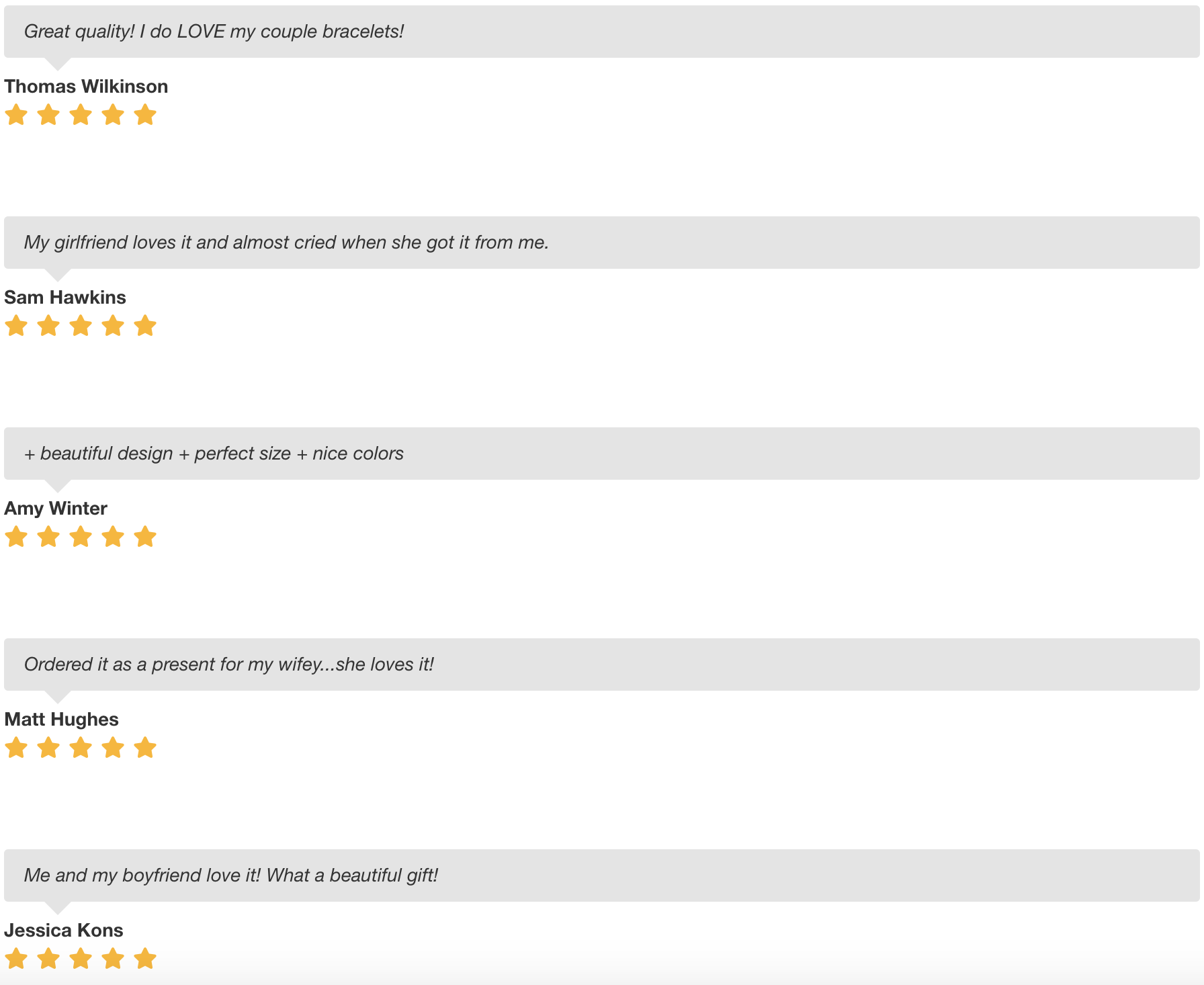Click the reviewer name Sam Hawkins
Screen dimensions: 1204x985
coord(65,298)
